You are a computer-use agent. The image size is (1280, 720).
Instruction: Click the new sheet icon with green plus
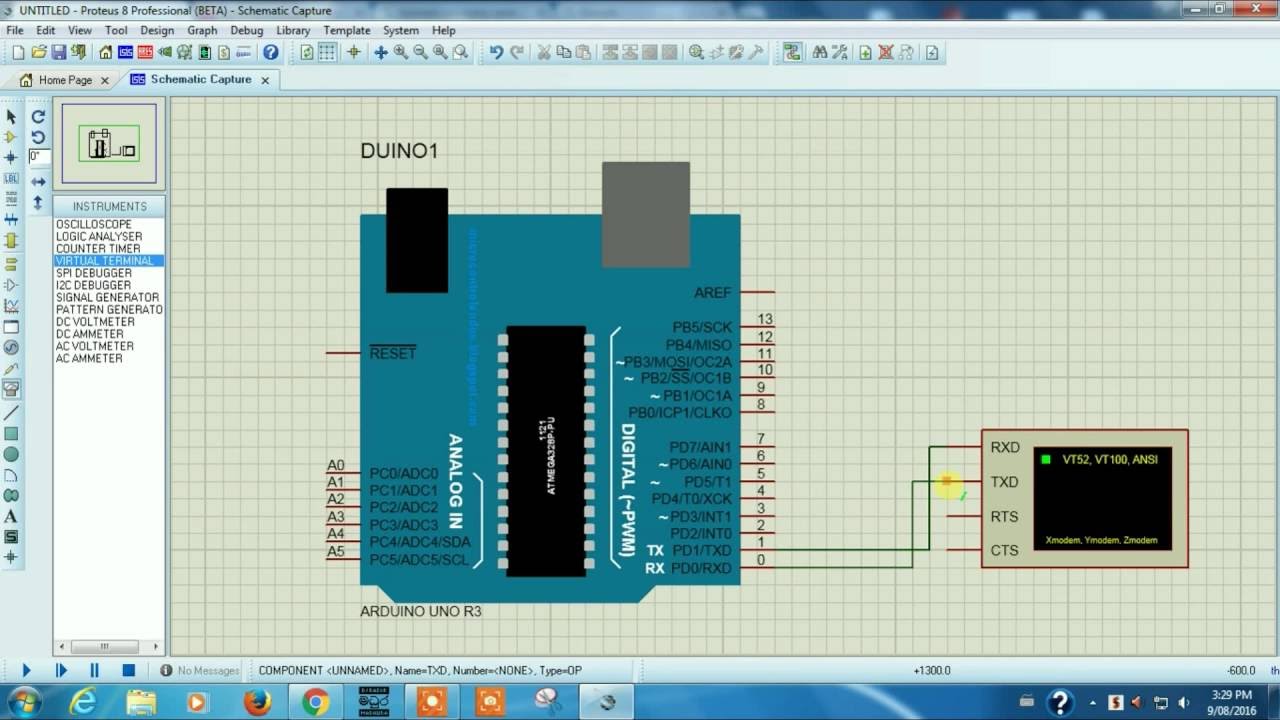(866, 52)
